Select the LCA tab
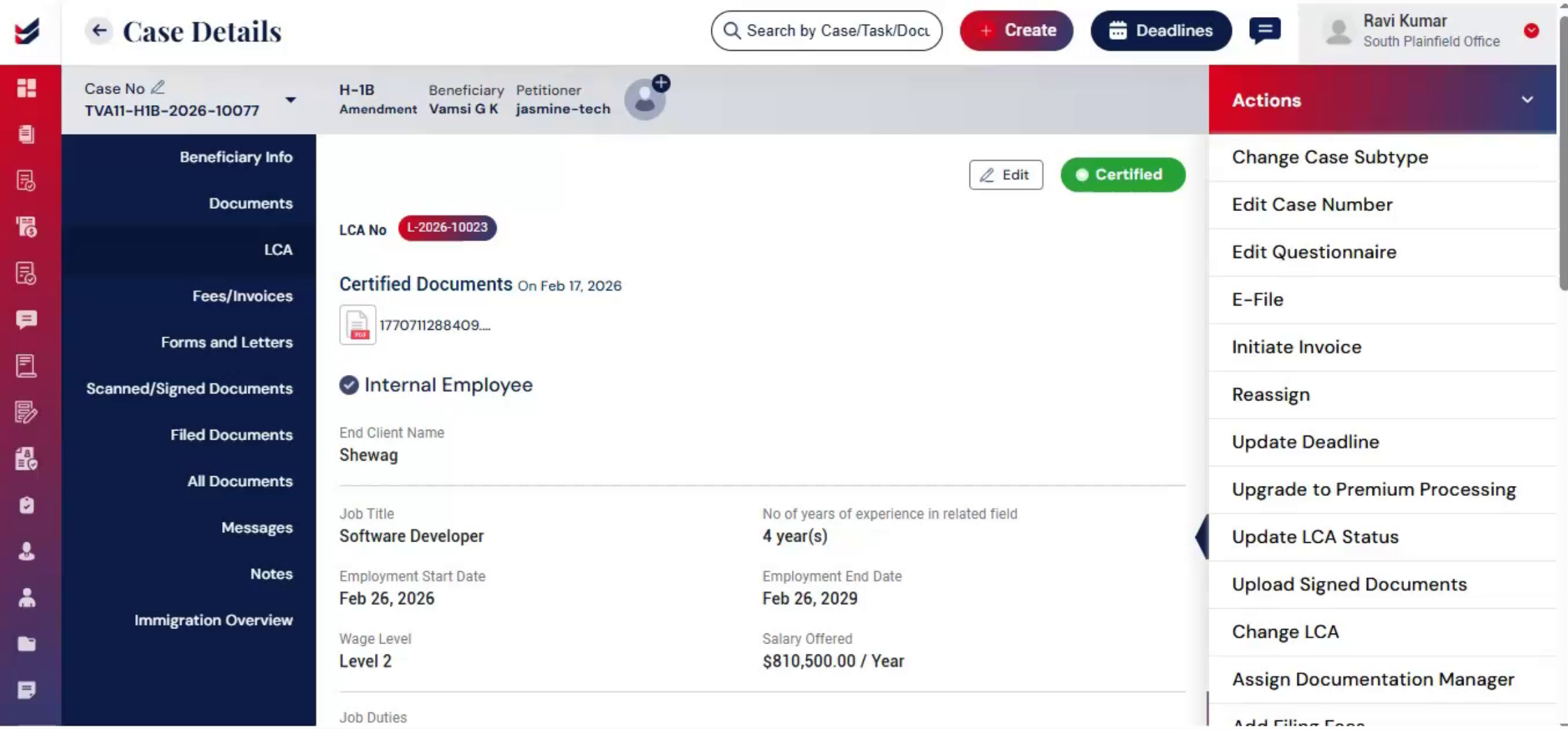 [x=278, y=250]
